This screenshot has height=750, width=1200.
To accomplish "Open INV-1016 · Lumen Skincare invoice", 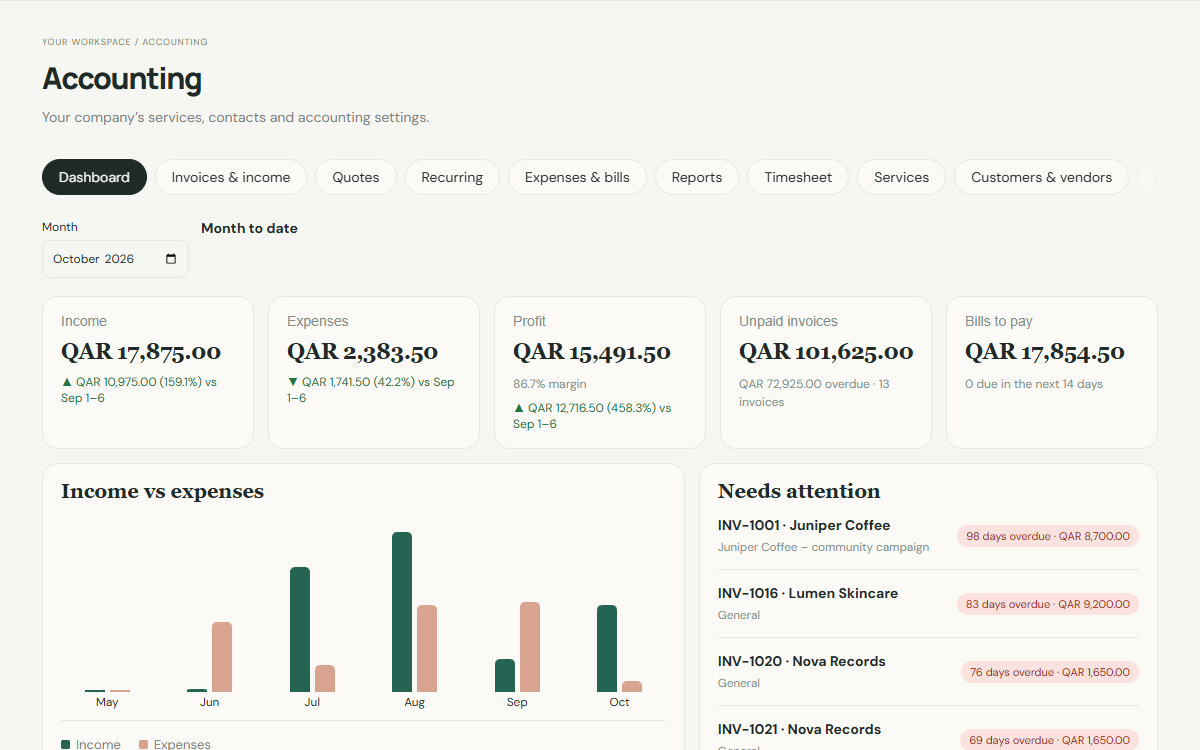I will 808,593.
